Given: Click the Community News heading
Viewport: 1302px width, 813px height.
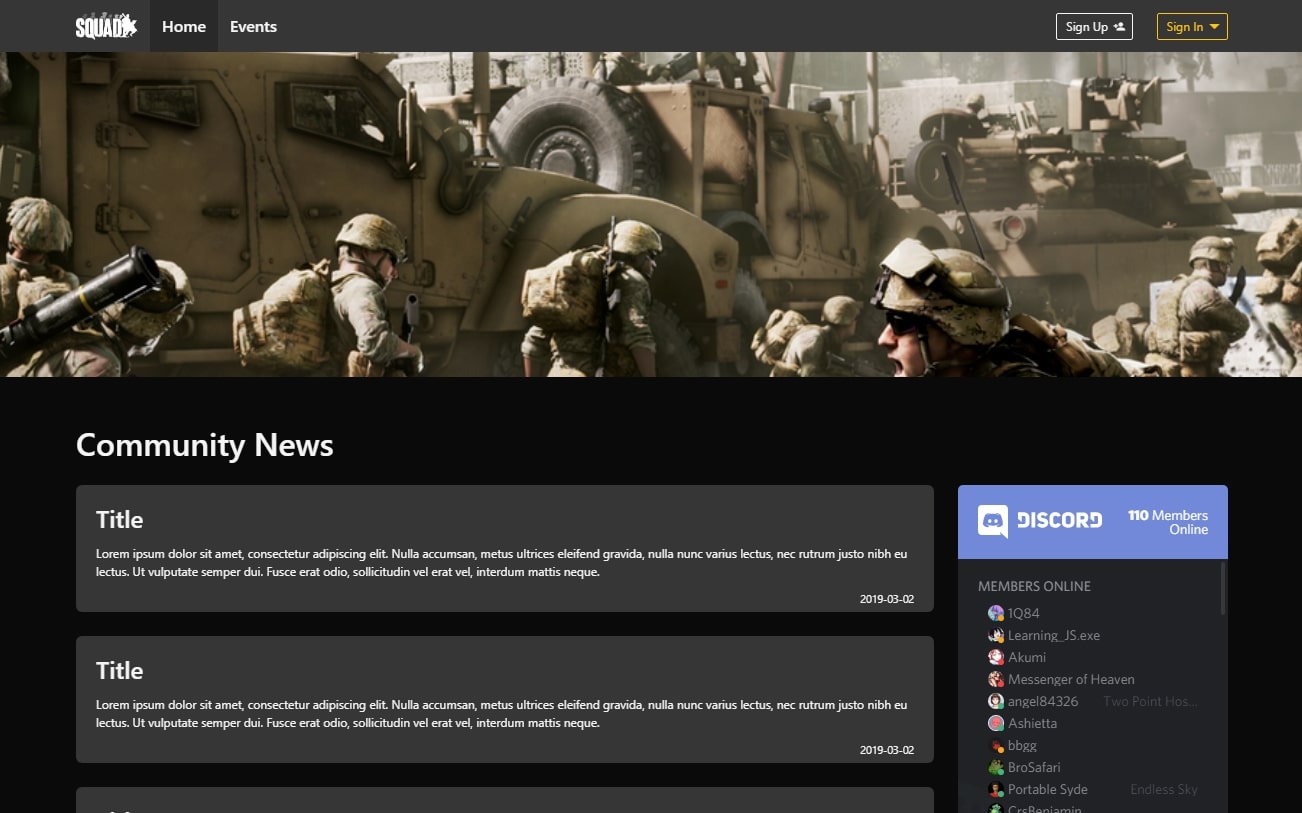Looking at the screenshot, I should pos(205,445).
